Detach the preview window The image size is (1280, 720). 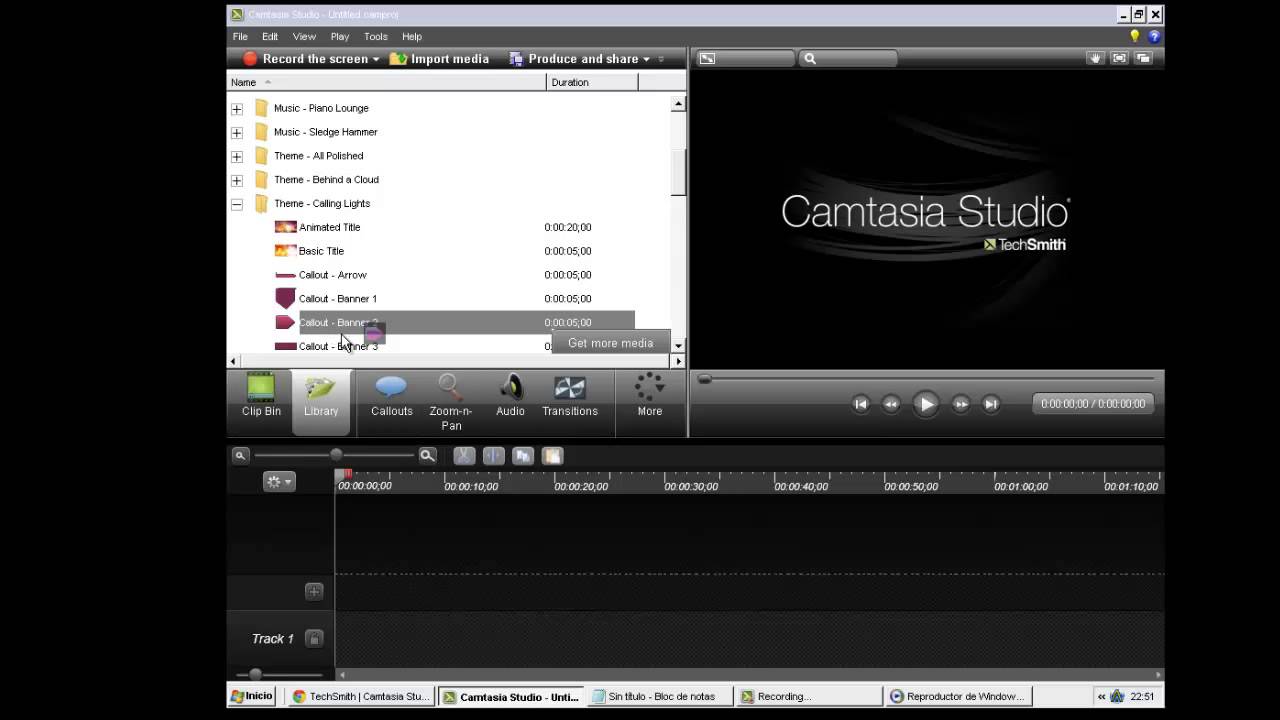[1143, 58]
